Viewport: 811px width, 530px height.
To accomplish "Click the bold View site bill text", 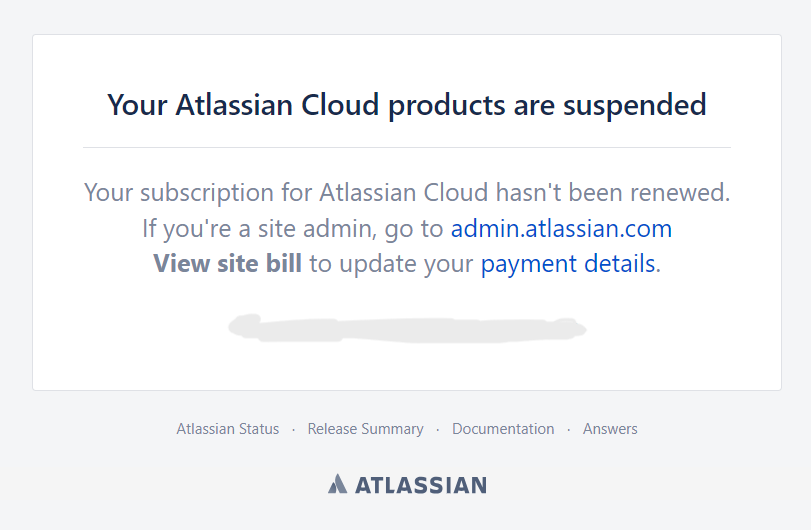I will pyautogui.click(x=228, y=264).
